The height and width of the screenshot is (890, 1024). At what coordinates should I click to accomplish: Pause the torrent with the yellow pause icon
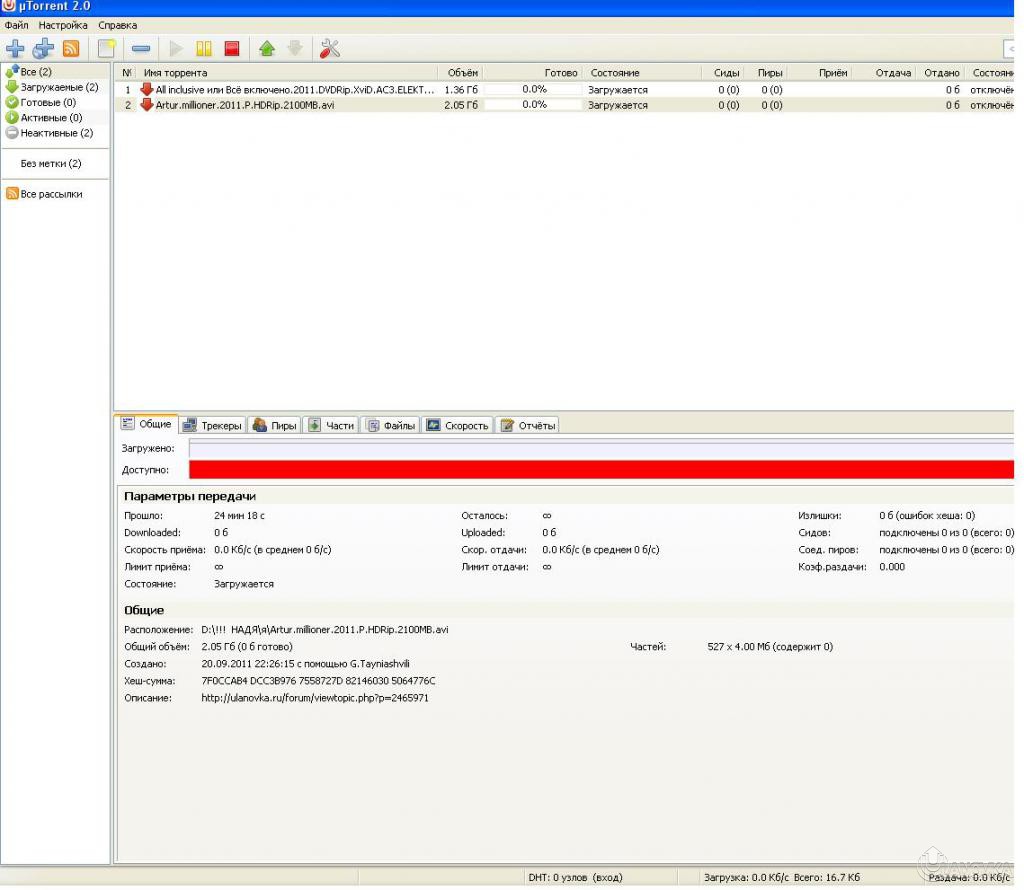point(204,48)
